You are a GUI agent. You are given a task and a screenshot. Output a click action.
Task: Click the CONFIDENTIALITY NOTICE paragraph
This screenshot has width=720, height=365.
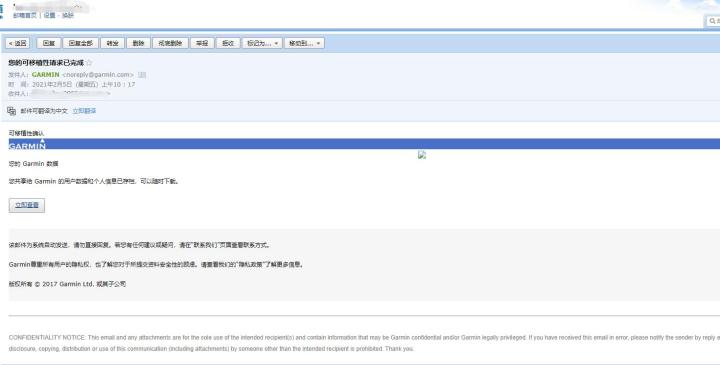tap(364, 343)
